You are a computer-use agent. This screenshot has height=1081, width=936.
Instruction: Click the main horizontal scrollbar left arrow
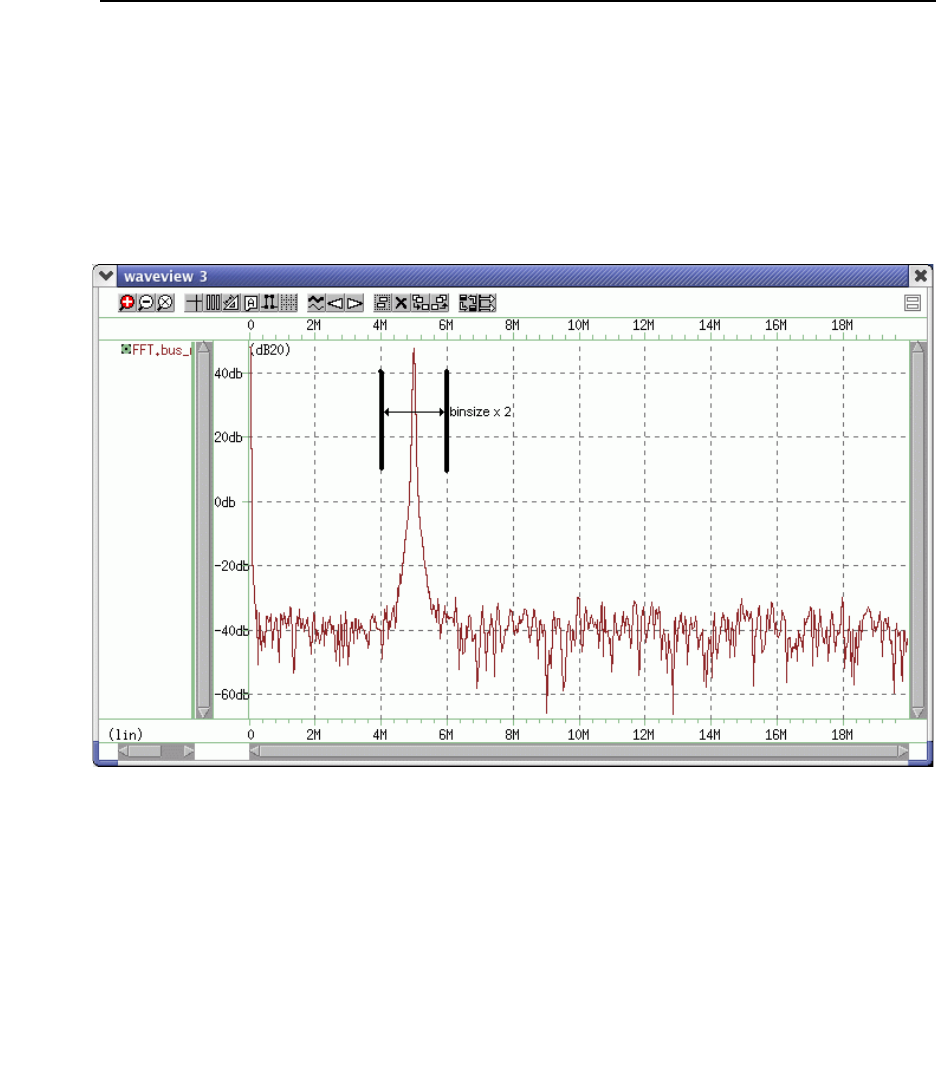(255, 751)
